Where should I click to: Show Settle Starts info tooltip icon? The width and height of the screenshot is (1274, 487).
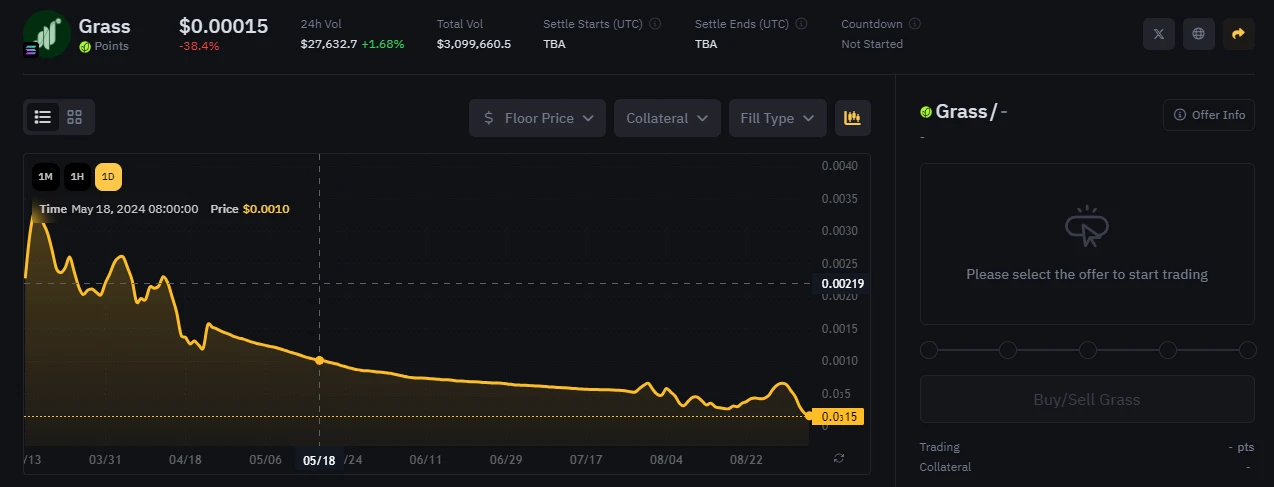click(655, 24)
